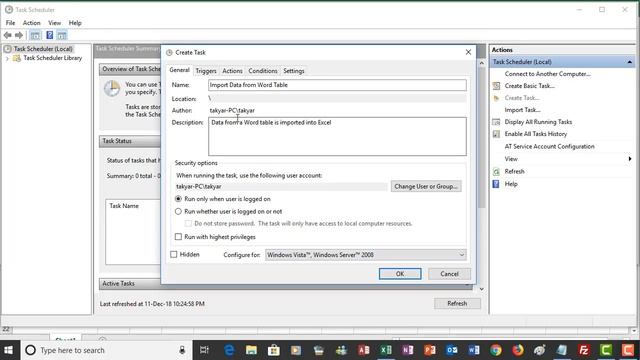Open Microsoft Edge from the taskbar
The height and width of the screenshot is (360, 640).
pyautogui.click(x=229, y=350)
